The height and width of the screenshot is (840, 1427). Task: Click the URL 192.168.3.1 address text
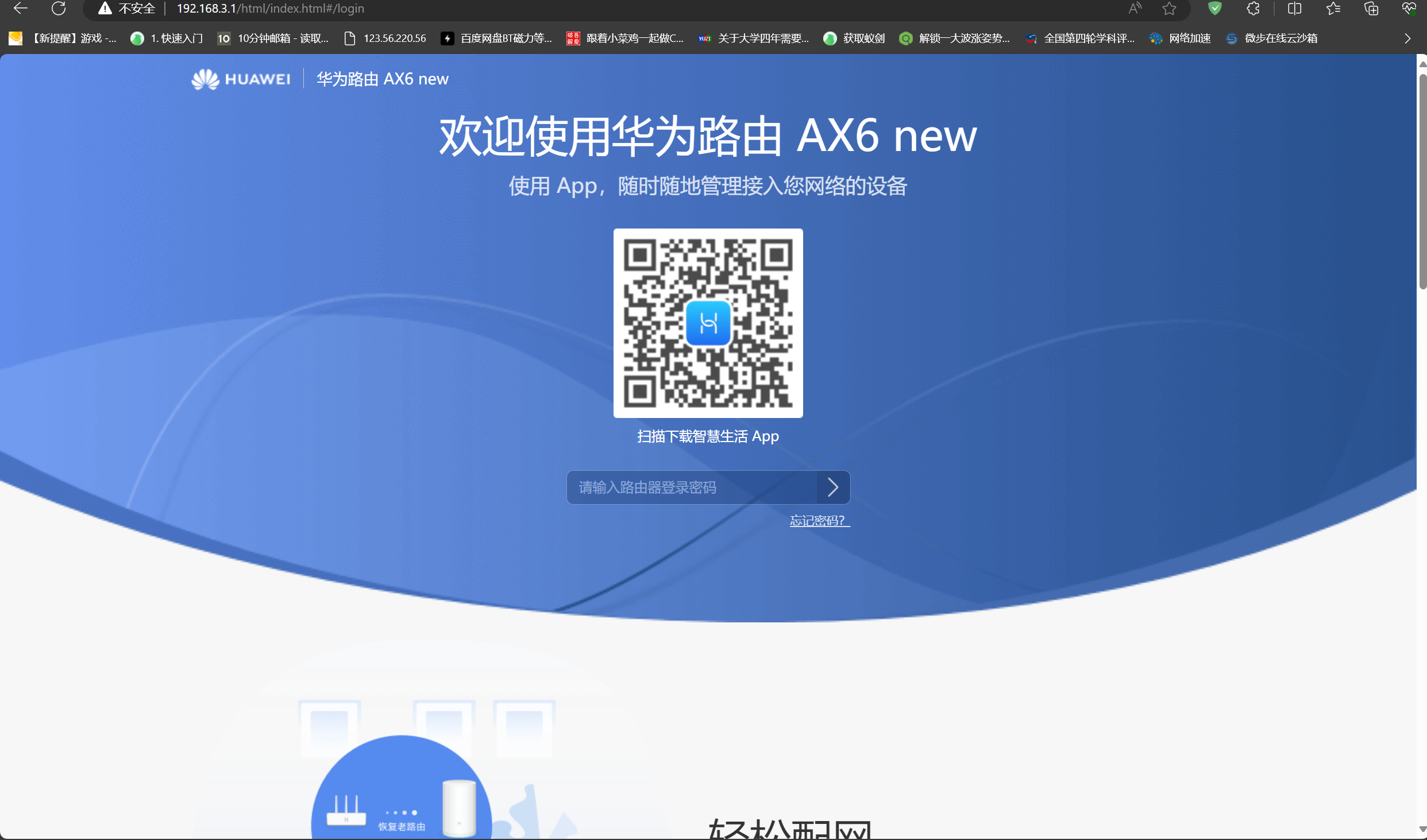[x=270, y=9]
